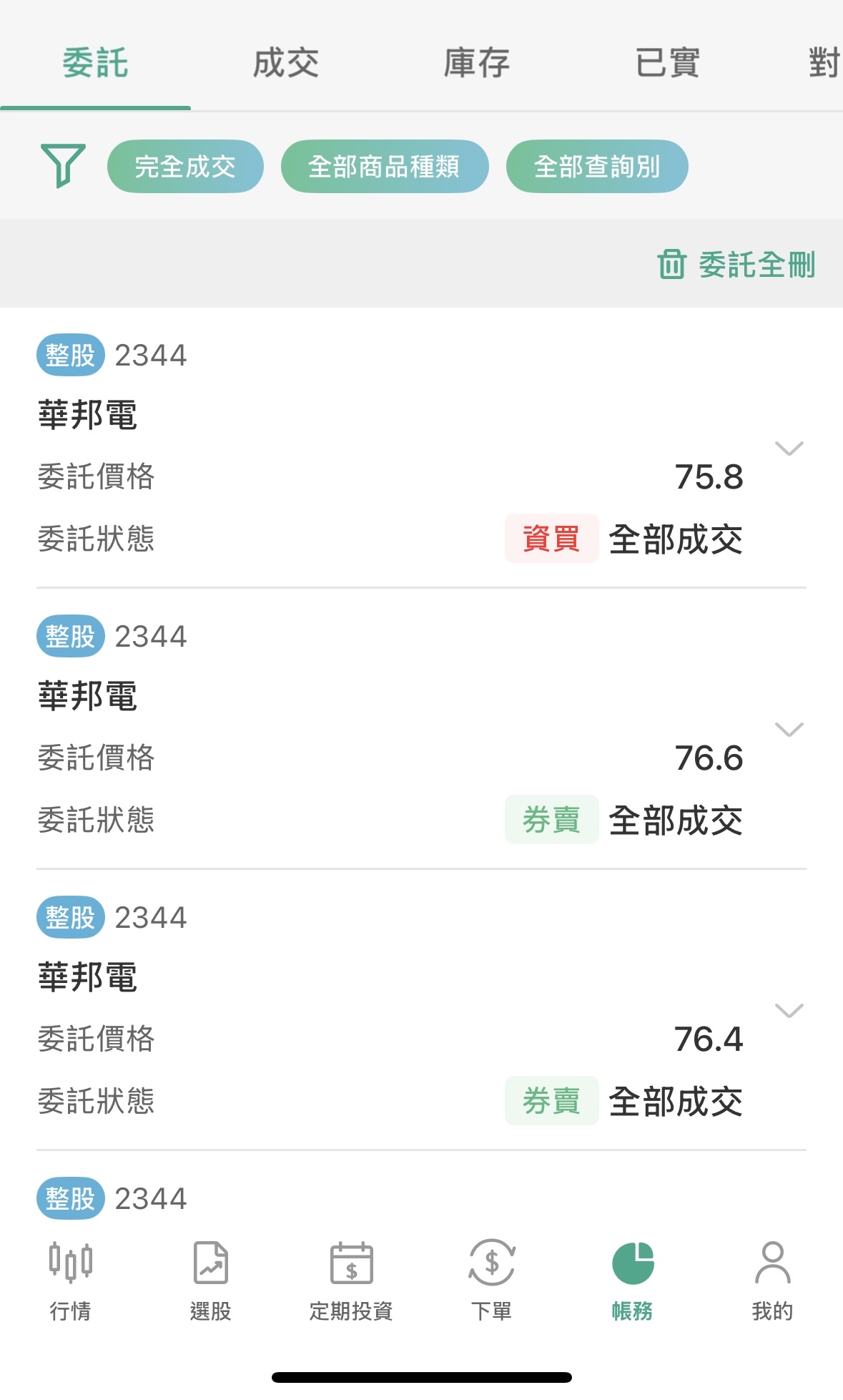Open 我的 profile icon
843x1400 pixels.
tap(772, 1263)
